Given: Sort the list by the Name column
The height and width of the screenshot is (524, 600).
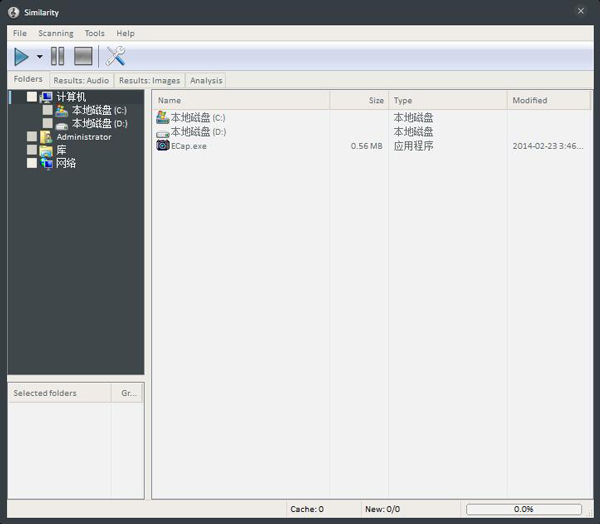Looking at the screenshot, I should 241,100.
